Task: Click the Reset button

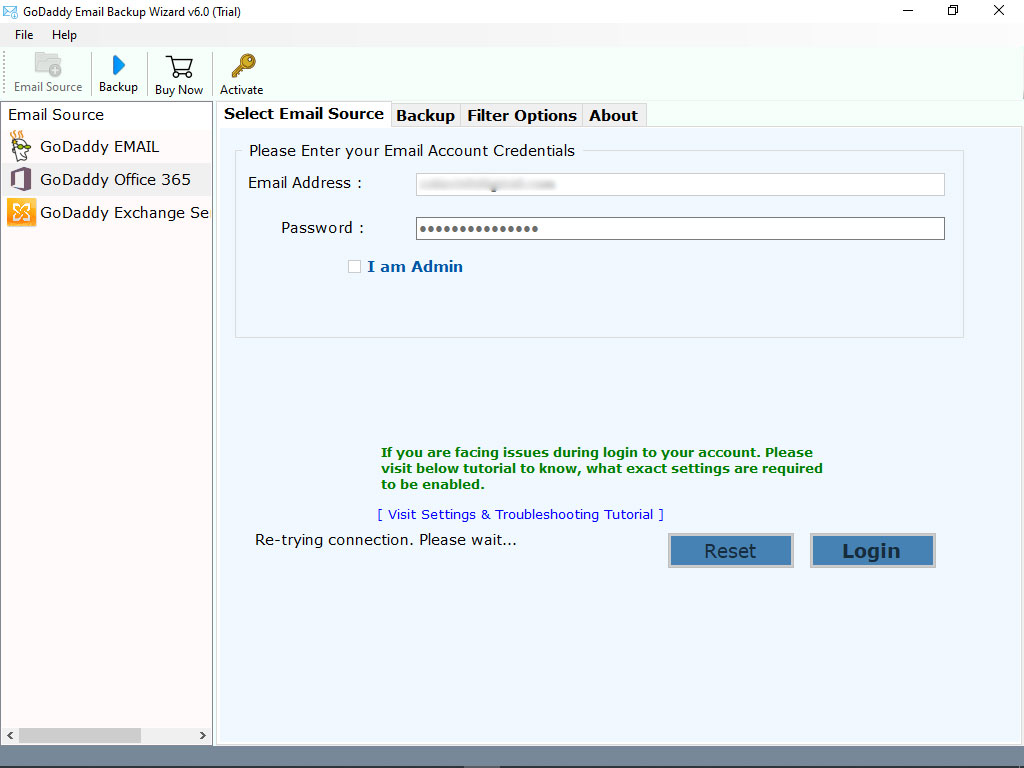Action: click(730, 551)
